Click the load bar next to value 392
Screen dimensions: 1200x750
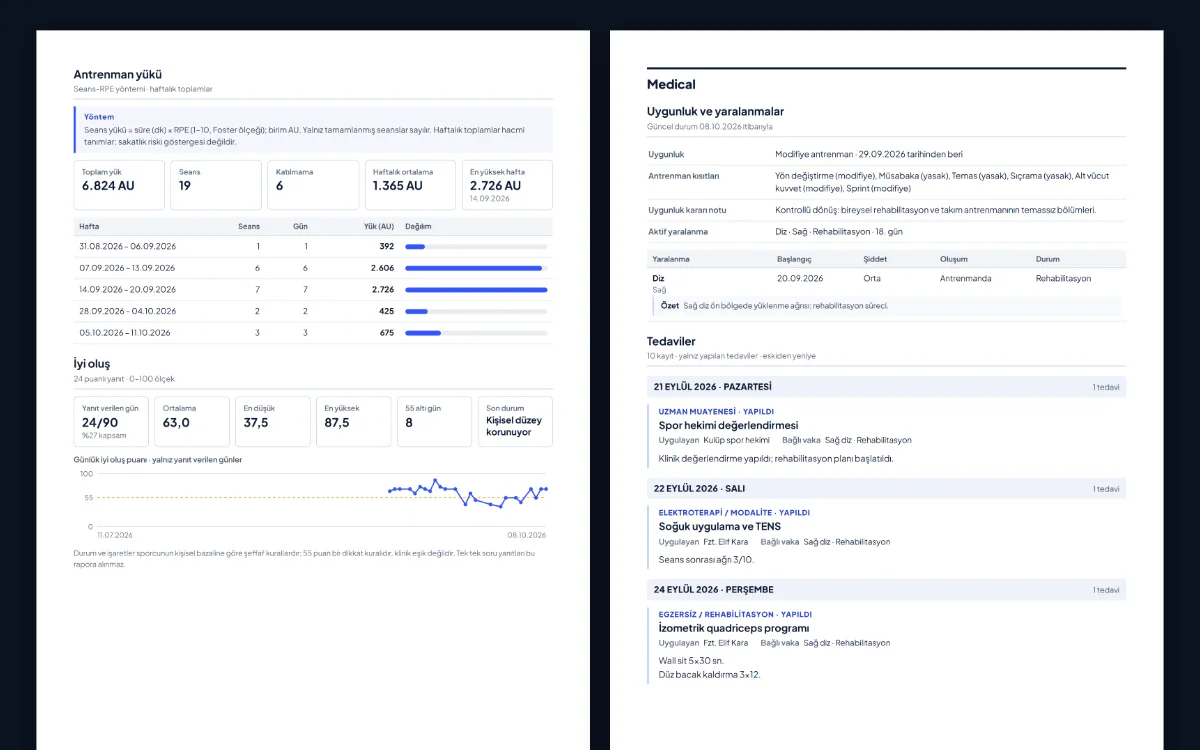click(x=476, y=246)
